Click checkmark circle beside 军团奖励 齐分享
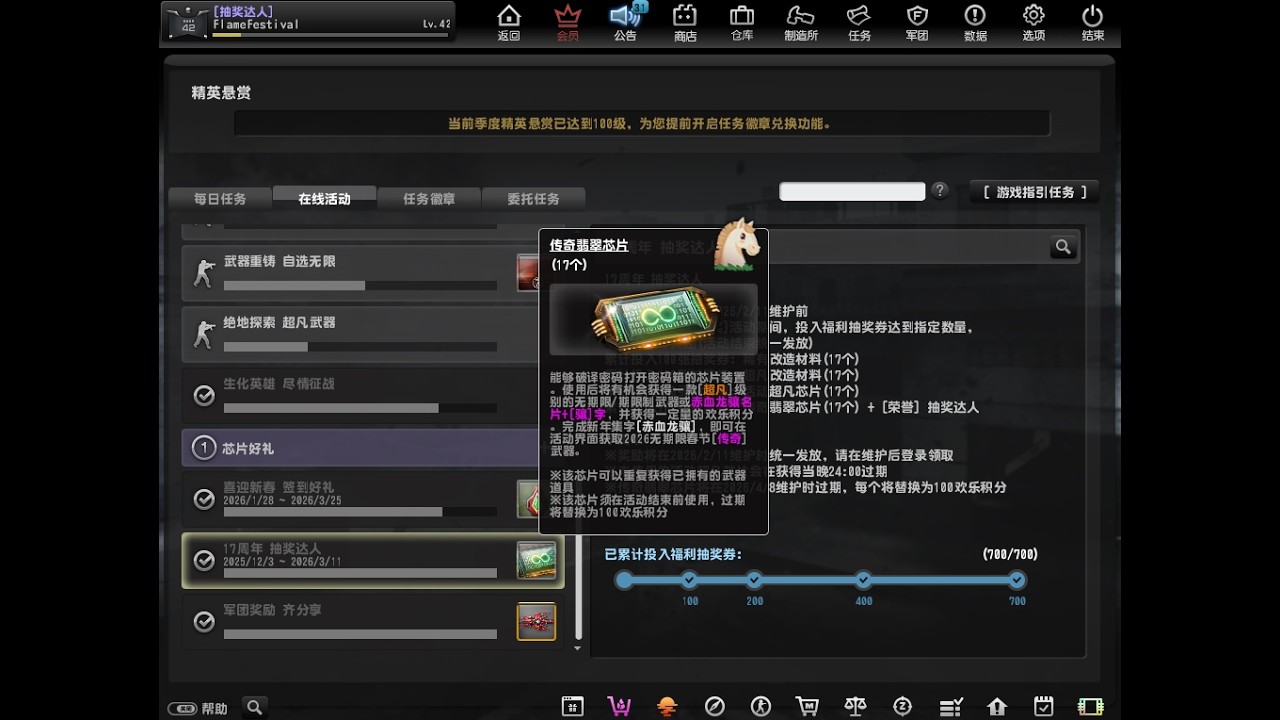This screenshot has width=1280, height=720. point(204,622)
